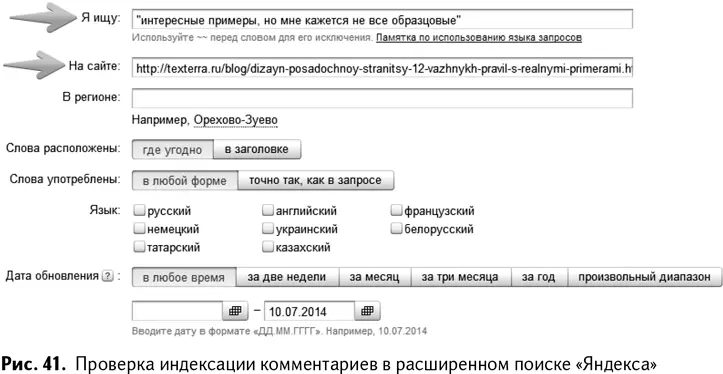Focus the Я ищу search query field
Screen dimensions: 723x374
tap(382, 19)
